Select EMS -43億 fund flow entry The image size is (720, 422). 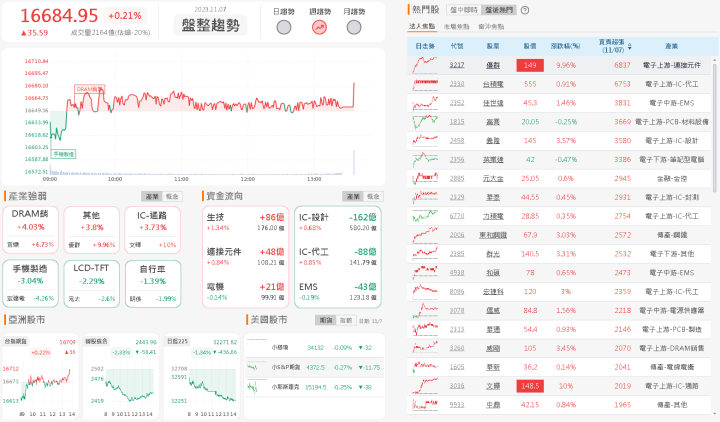click(x=338, y=292)
